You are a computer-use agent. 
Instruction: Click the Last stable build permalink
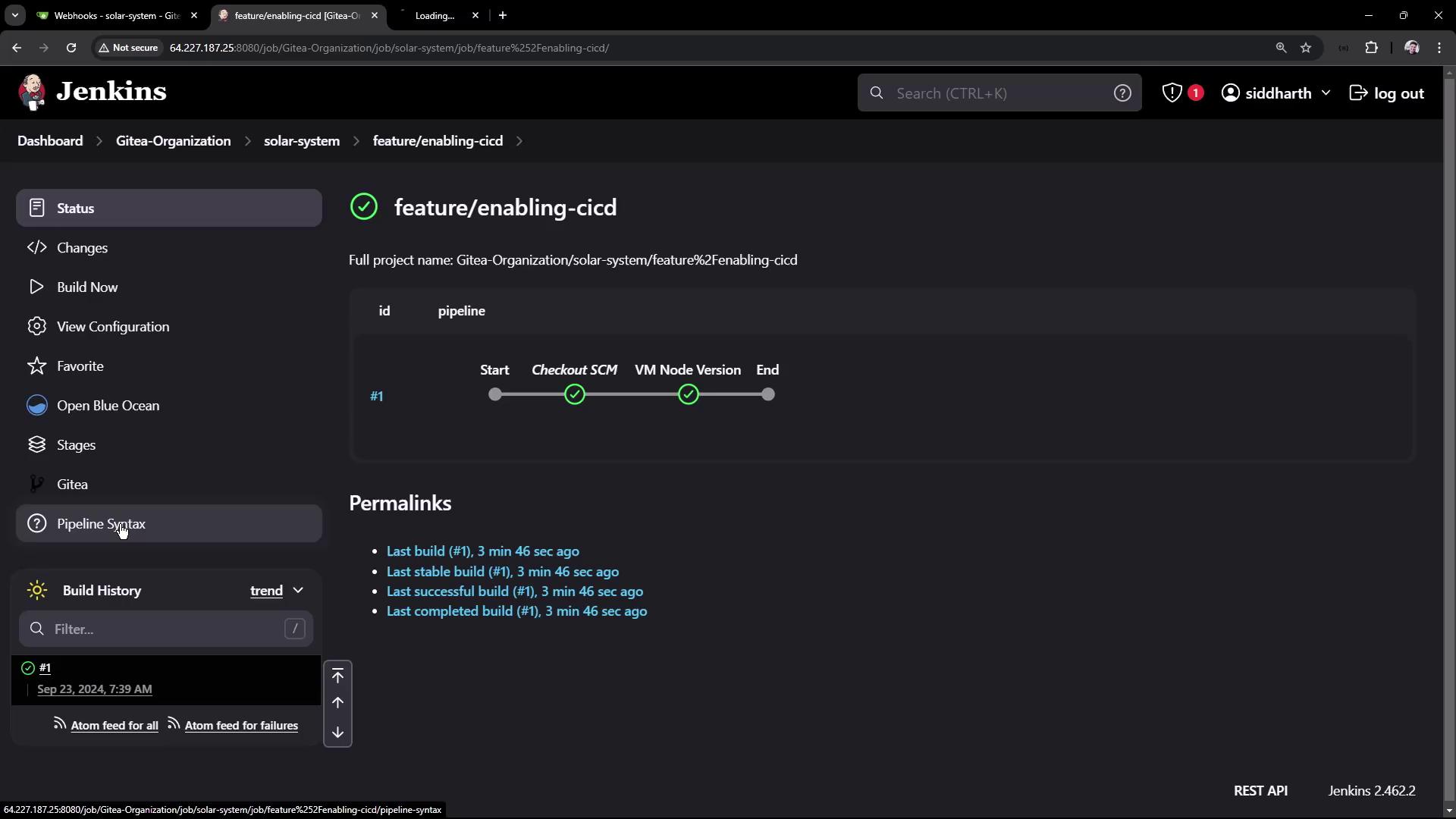[x=502, y=572]
